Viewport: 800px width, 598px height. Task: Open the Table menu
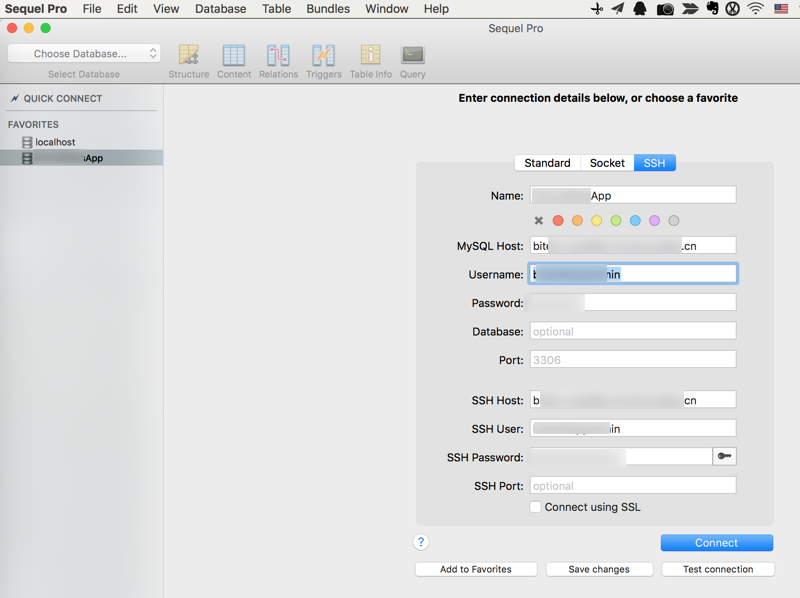point(277,9)
